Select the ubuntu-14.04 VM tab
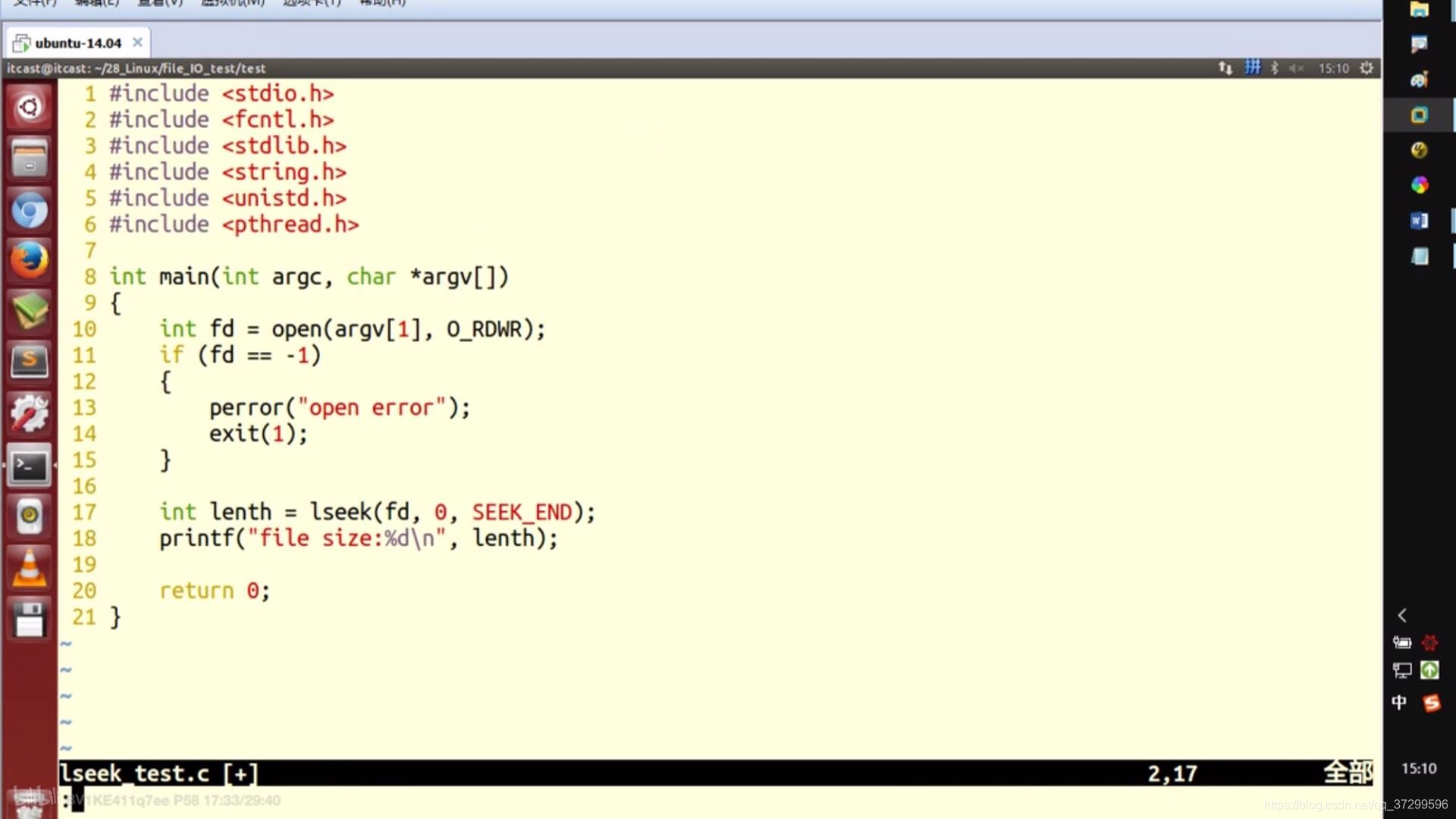The width and height of the screenshot is (1456, 819). click(x=78, y=43)
